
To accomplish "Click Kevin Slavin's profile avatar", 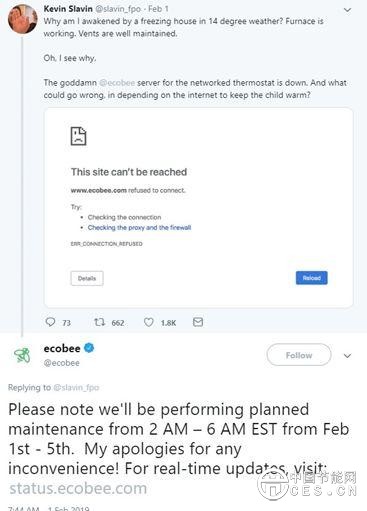I will click(23, 19).
